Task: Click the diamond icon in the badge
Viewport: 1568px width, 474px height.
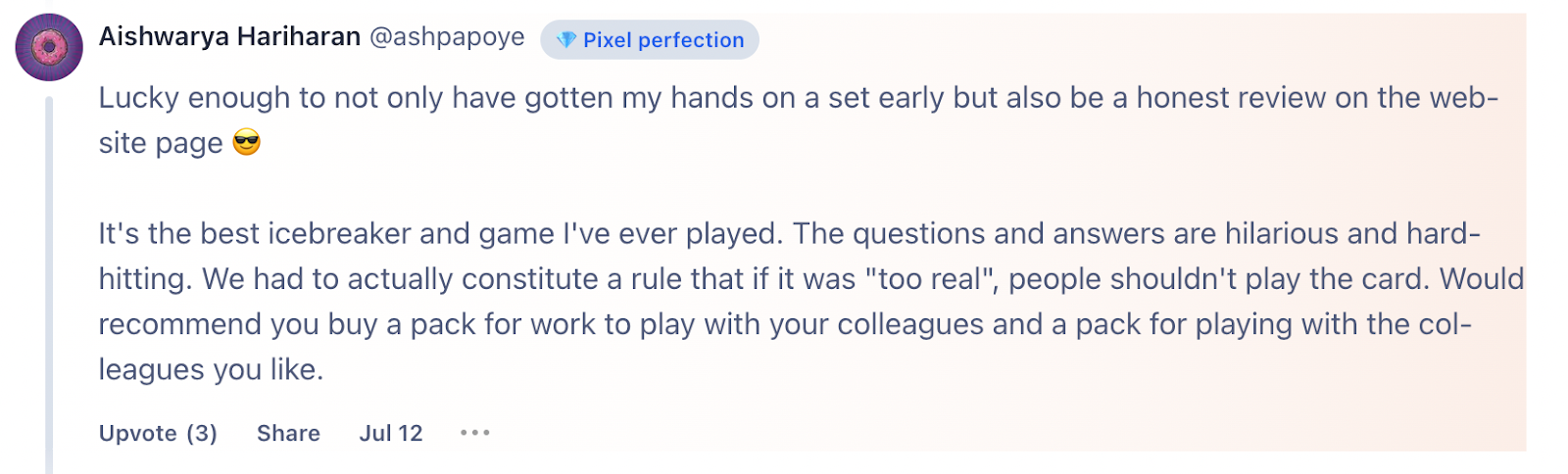Action: coord(565,40)
